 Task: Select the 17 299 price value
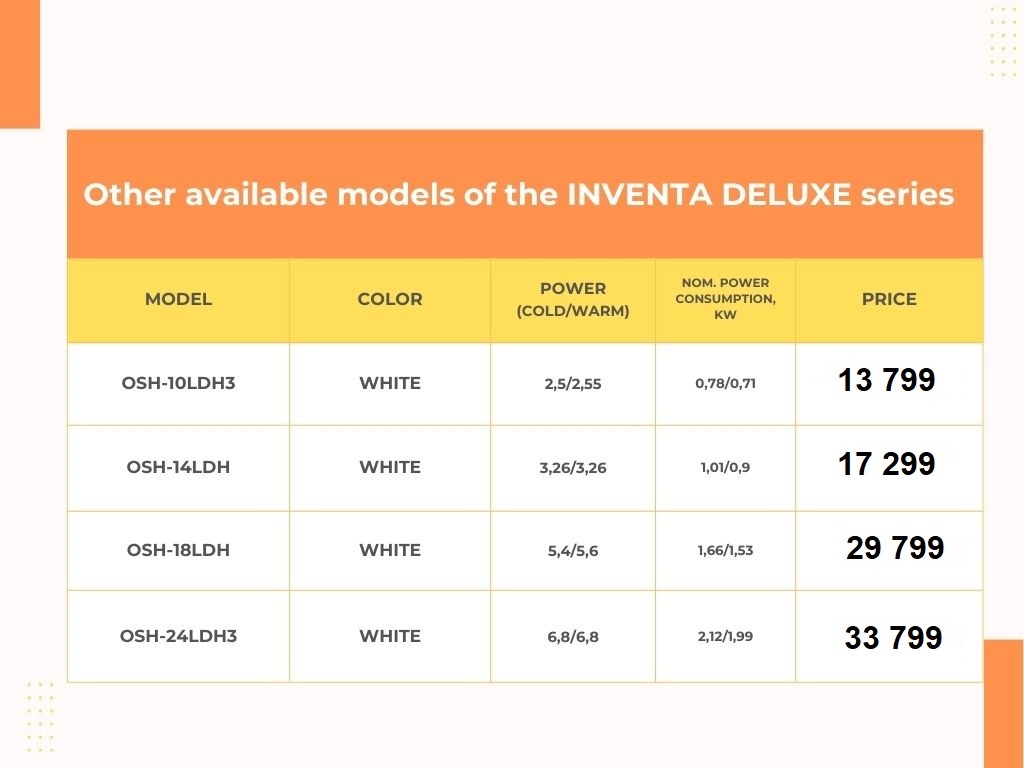[887, 465]
